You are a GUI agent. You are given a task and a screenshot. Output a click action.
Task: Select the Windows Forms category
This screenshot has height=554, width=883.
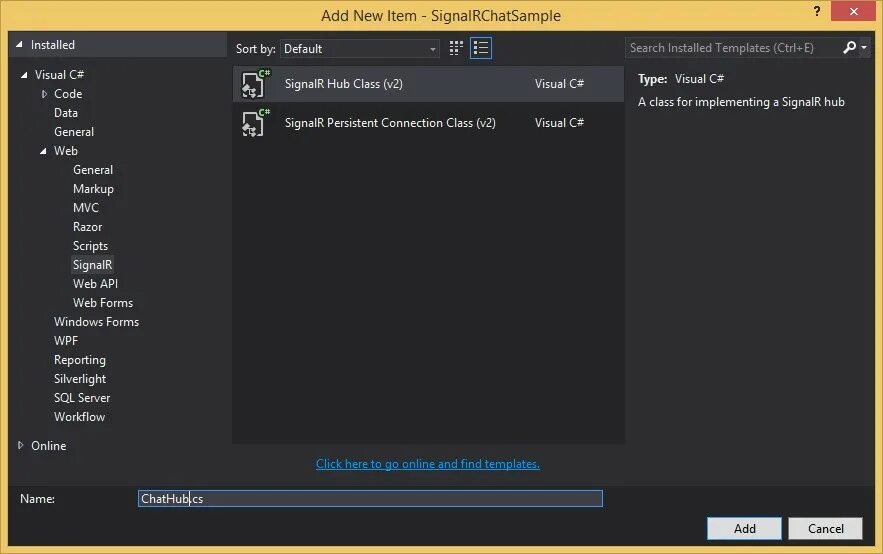pyautogui.click(x=96, y=322)
